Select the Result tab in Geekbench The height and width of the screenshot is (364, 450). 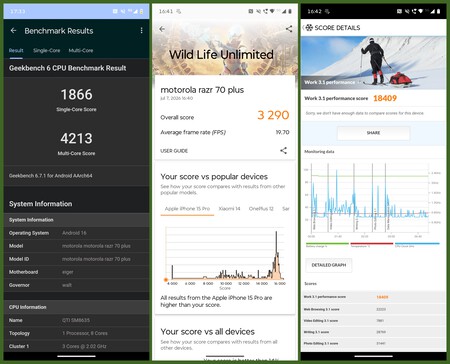pyautogui.click(x=16, y=51)
